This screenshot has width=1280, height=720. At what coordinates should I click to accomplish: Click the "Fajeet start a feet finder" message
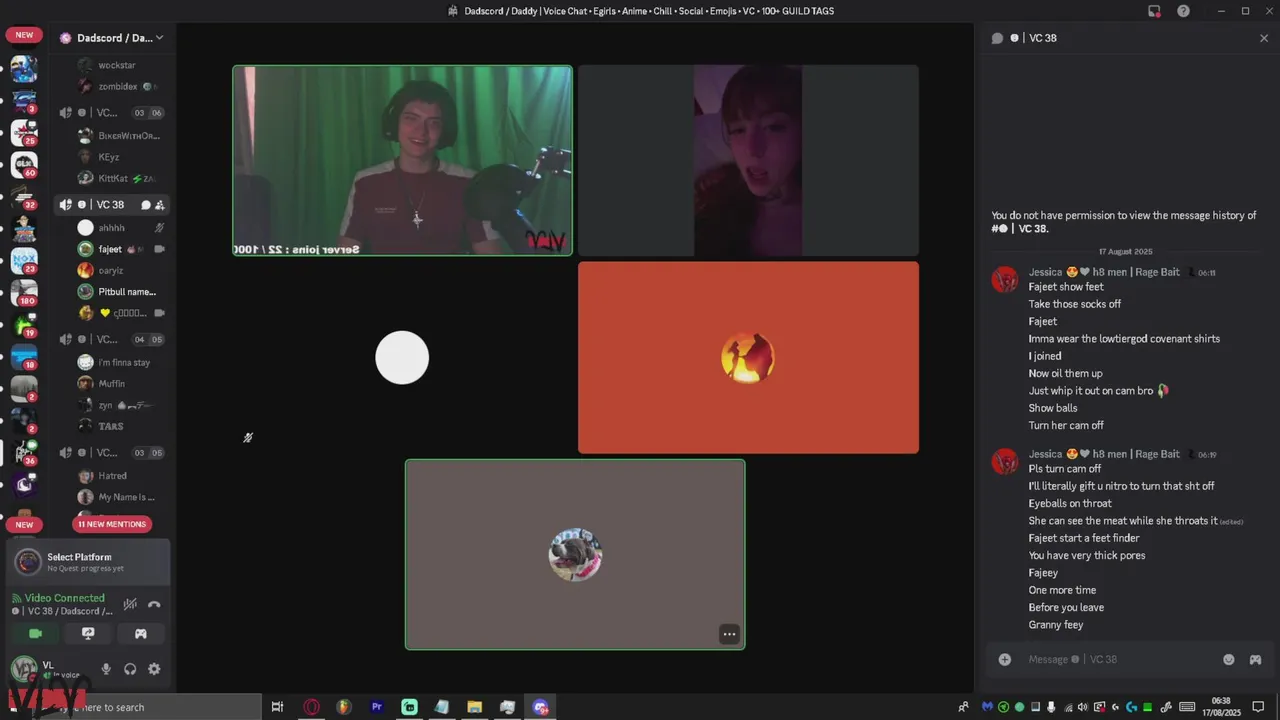tap(1084, 538)
